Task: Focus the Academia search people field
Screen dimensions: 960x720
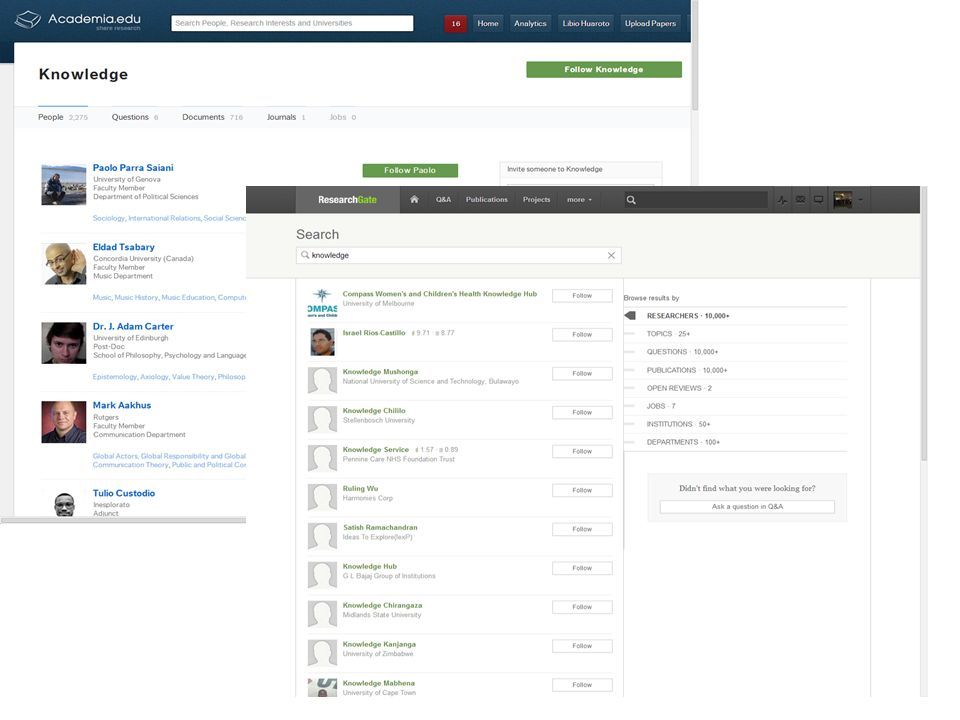Action: (x=292, y=23)
